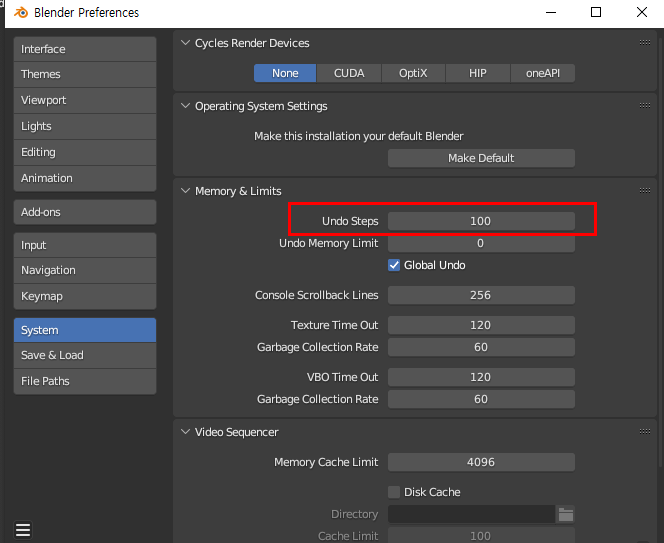The height and width of the screenshot is (543, 664).
Task: Open the Keymap preferences section
Action: [x=85, y=296]
